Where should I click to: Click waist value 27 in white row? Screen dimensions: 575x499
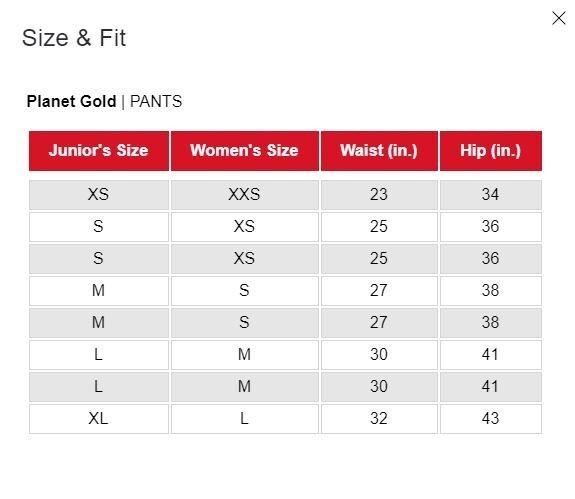point(379,291)
